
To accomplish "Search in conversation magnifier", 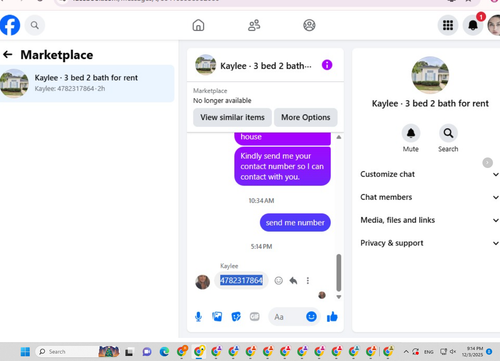I will tap(448, 133).
